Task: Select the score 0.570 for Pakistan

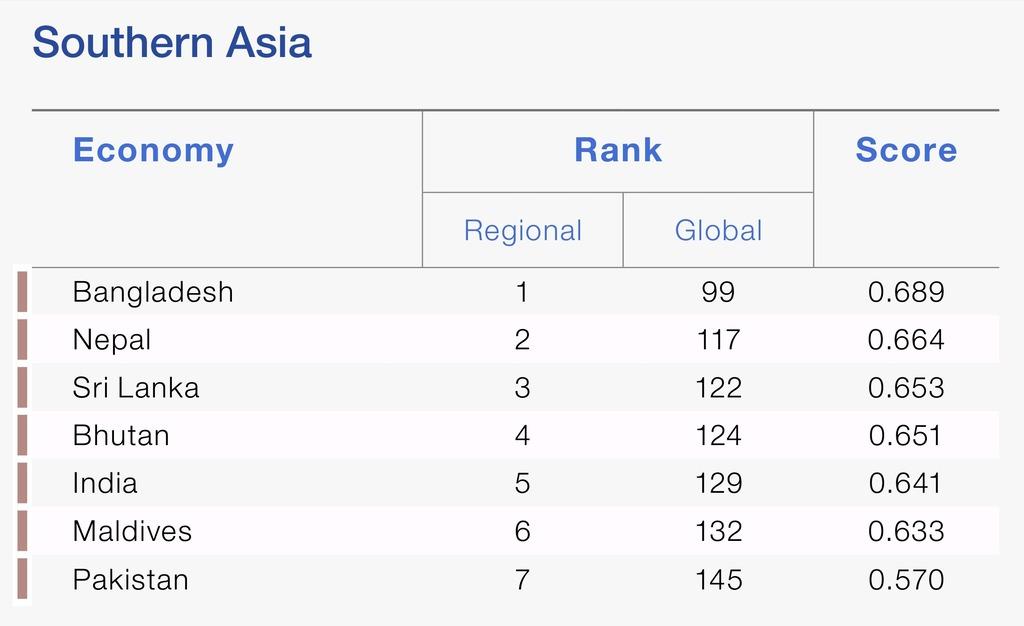Action: pyautogui.click(x=906, y=580)
